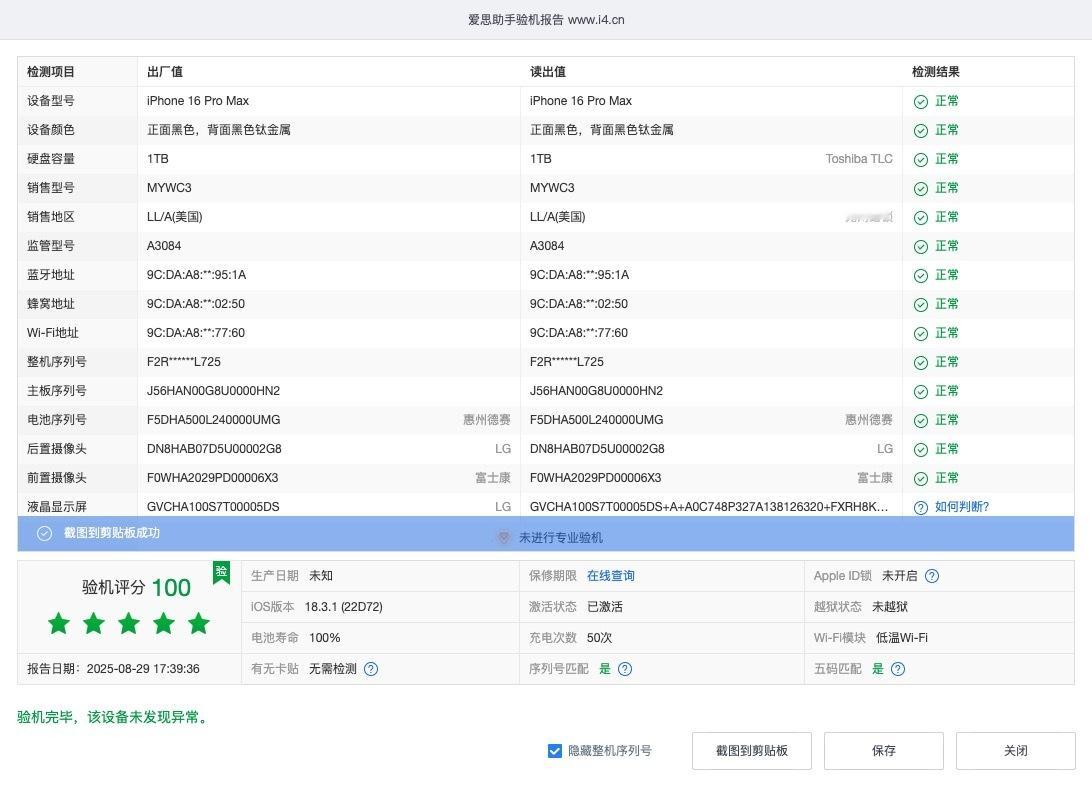Click the 验机评分 100 score
The width and height of the screenshot is (1092, 786).
pyautogui.click(x=136, y=588)
